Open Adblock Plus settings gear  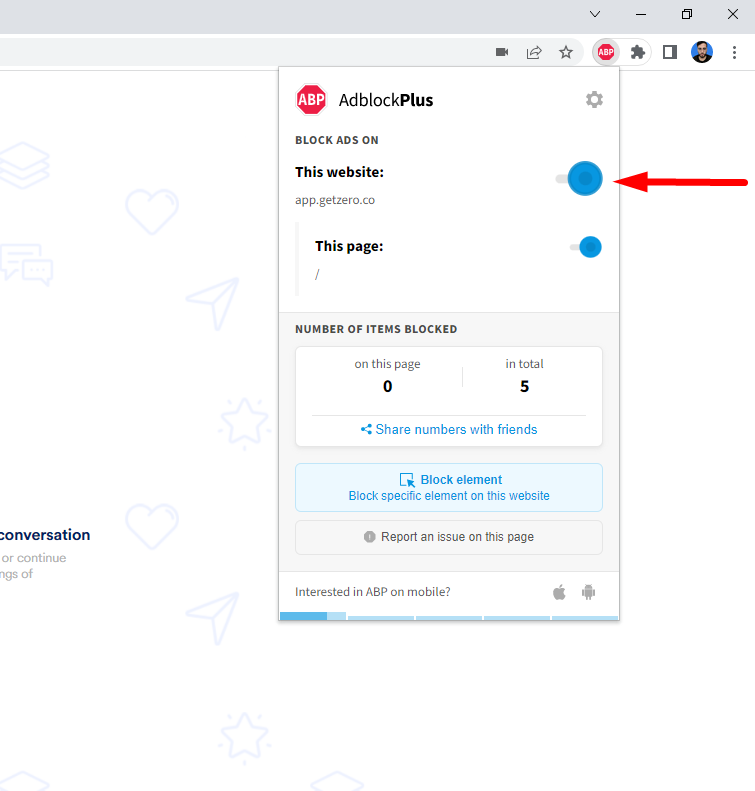point(594,100)
